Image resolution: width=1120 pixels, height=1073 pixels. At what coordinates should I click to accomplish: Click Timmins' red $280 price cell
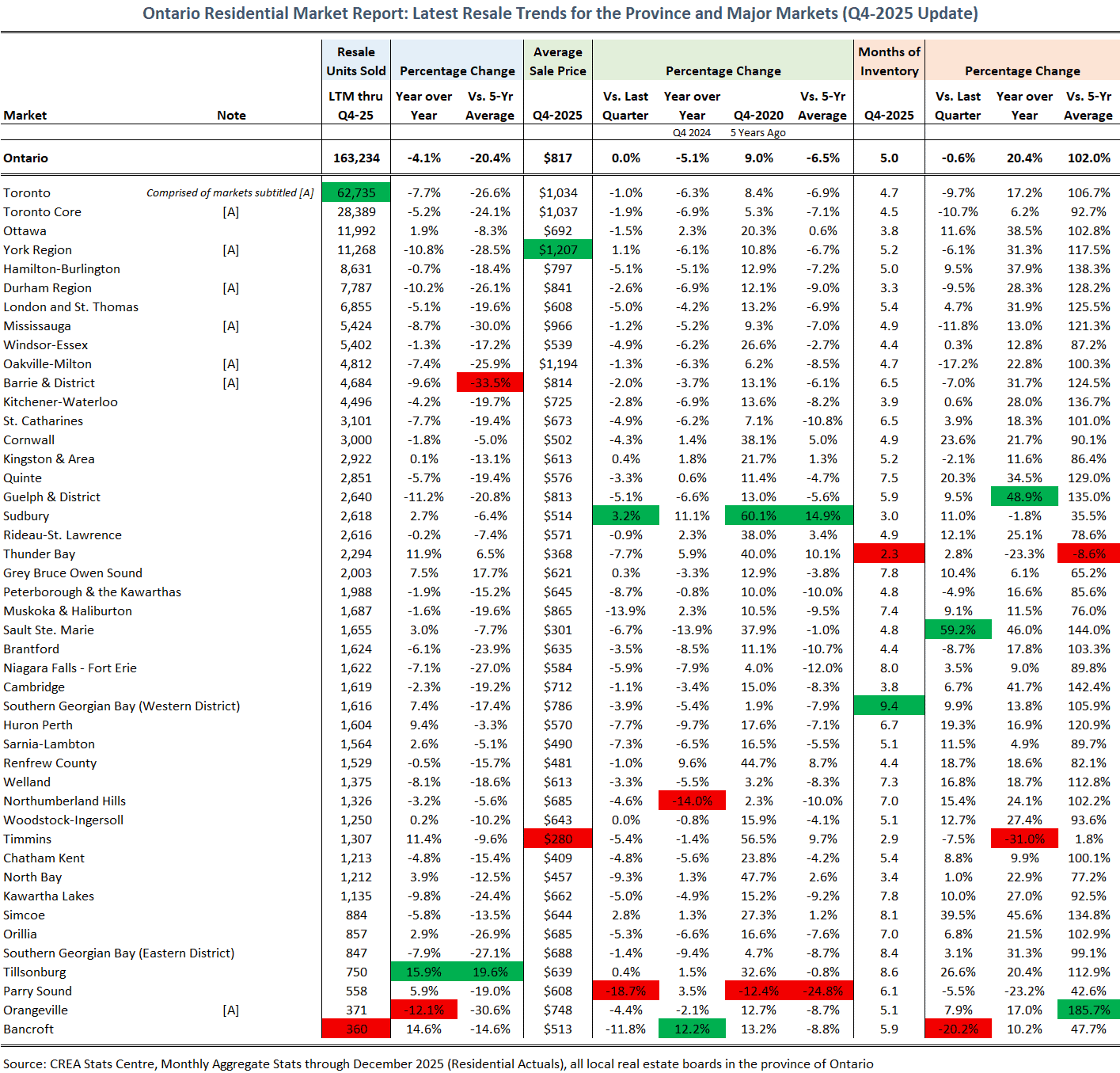[558, 839]
